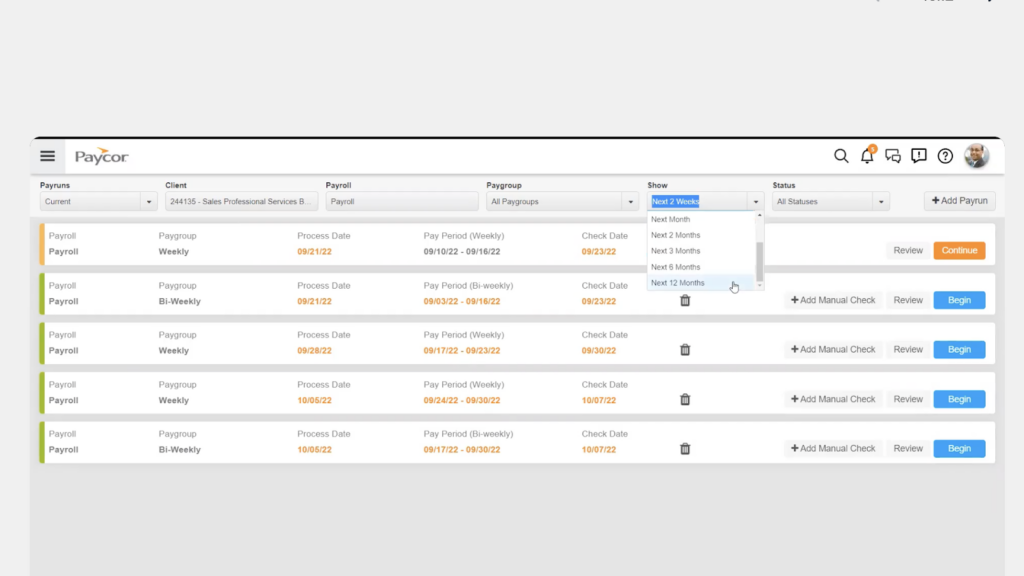
Task: Click the Add Payrun button
Action: coord(959,201)
